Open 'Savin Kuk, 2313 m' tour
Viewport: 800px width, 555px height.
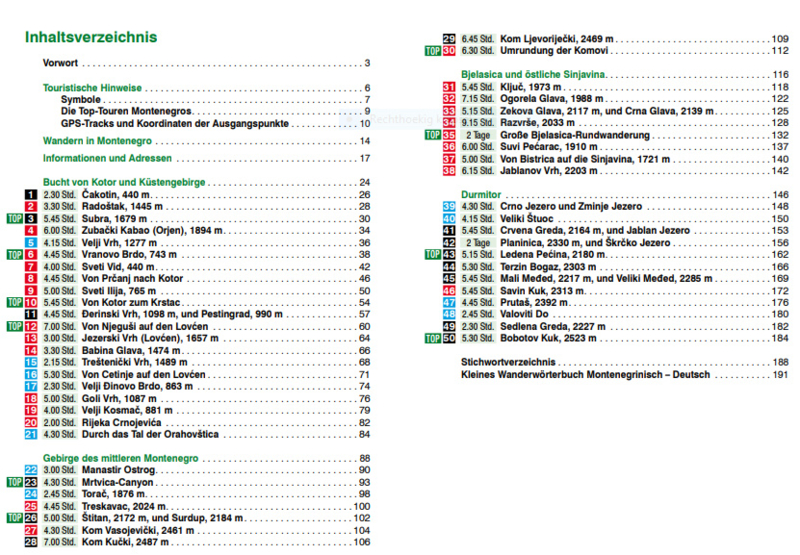click(542, 291)
